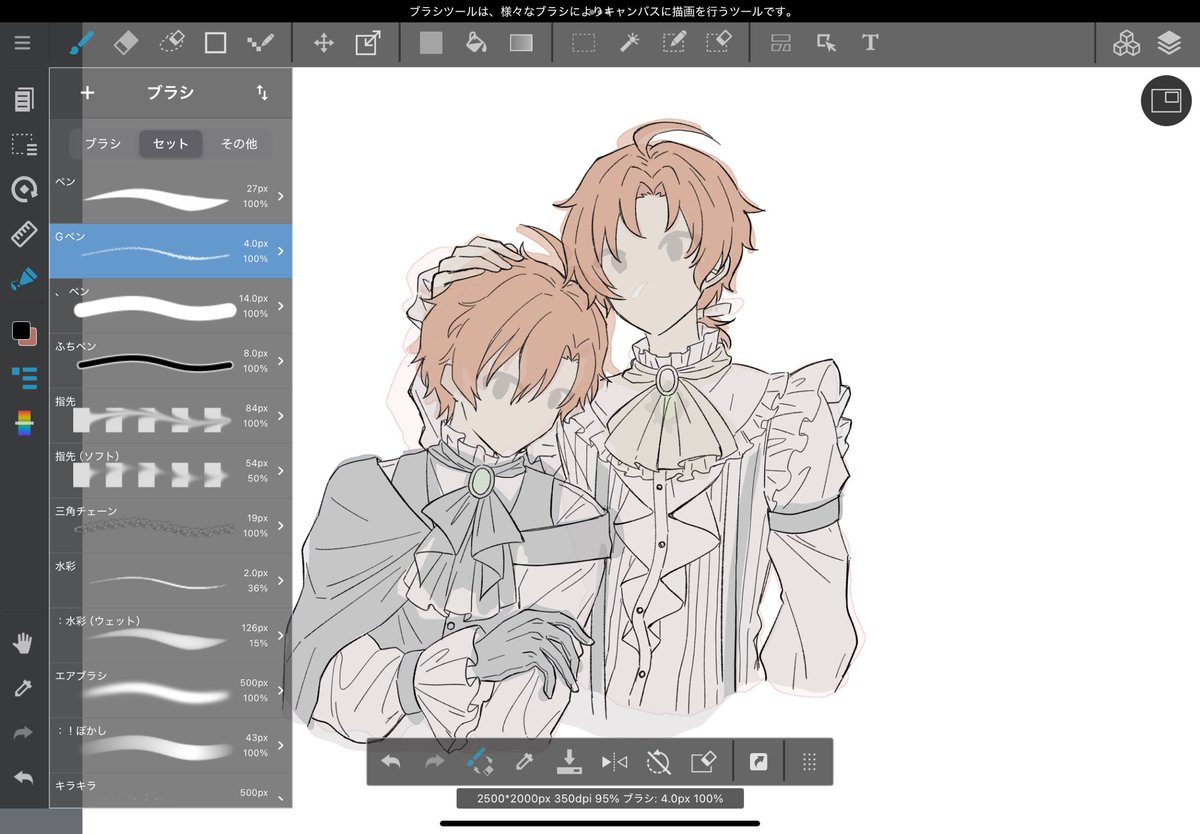Image resolution: width=1200 pixels, height=834 pixels.
Task: Undo from the bottom shortcut bar
Action: (391, 762)
